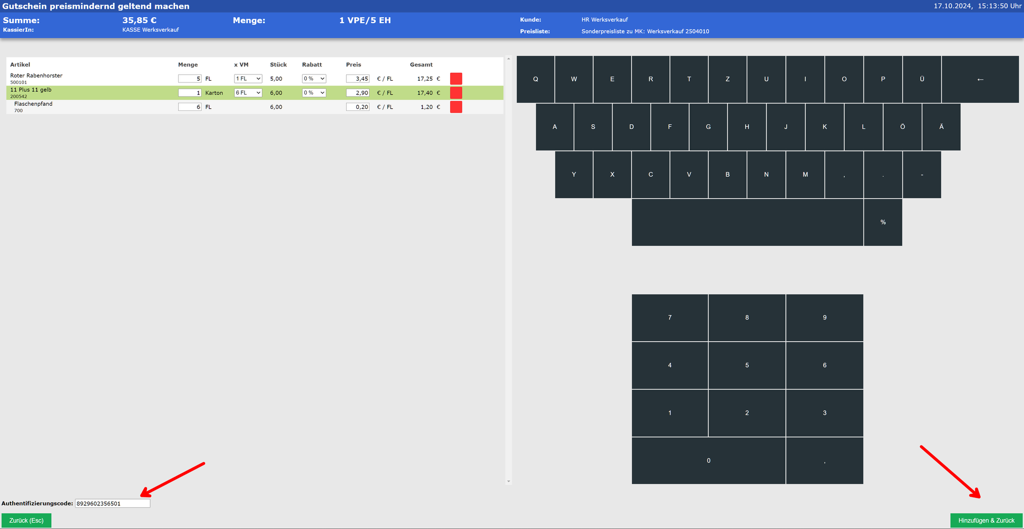Open discount dropdown on 11 Plus 11 gelb
The height and width of the screenshot is (529, 1024).
click(x=314, y=93)
